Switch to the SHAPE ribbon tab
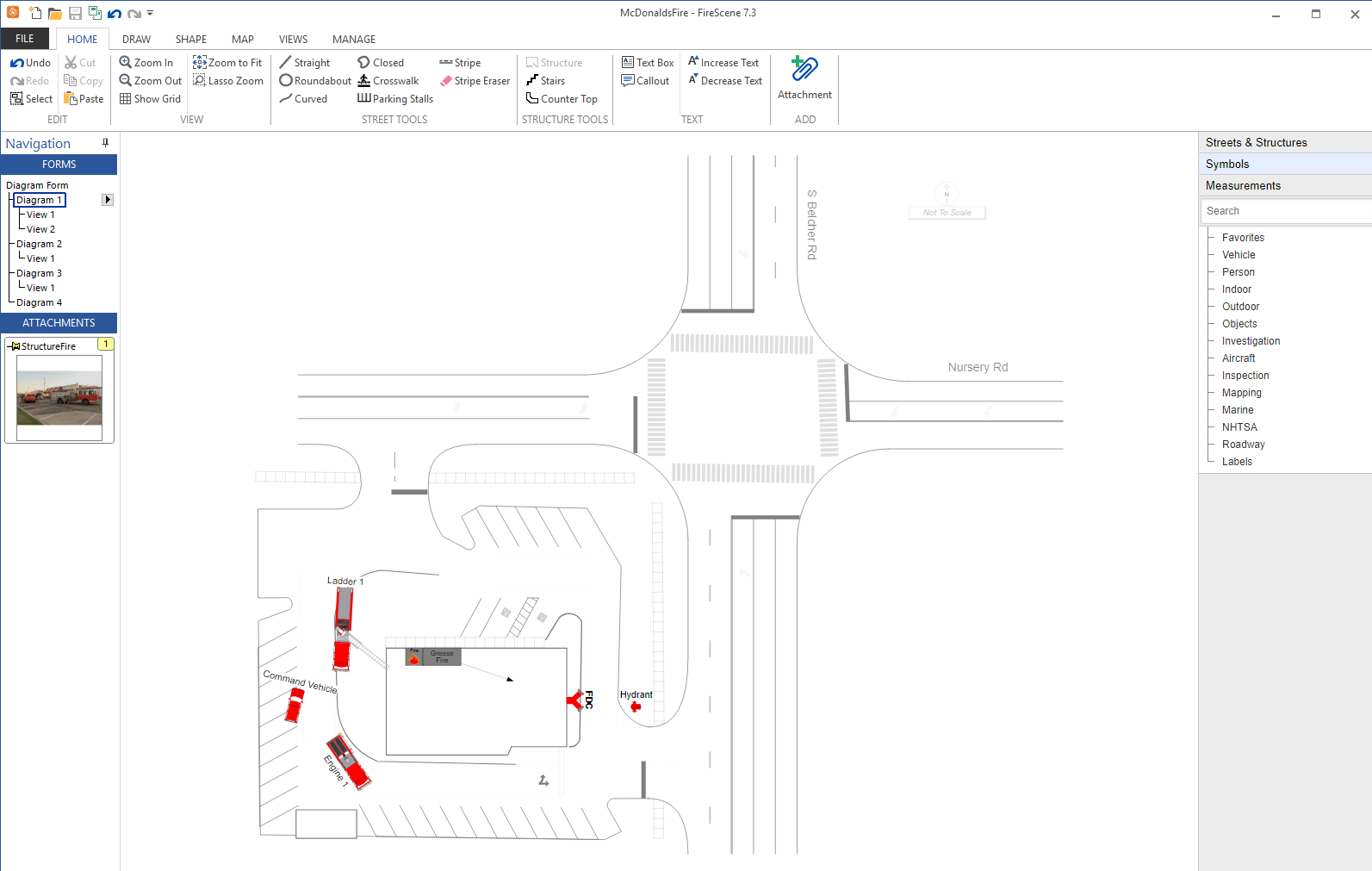 (x=191, y=40)
